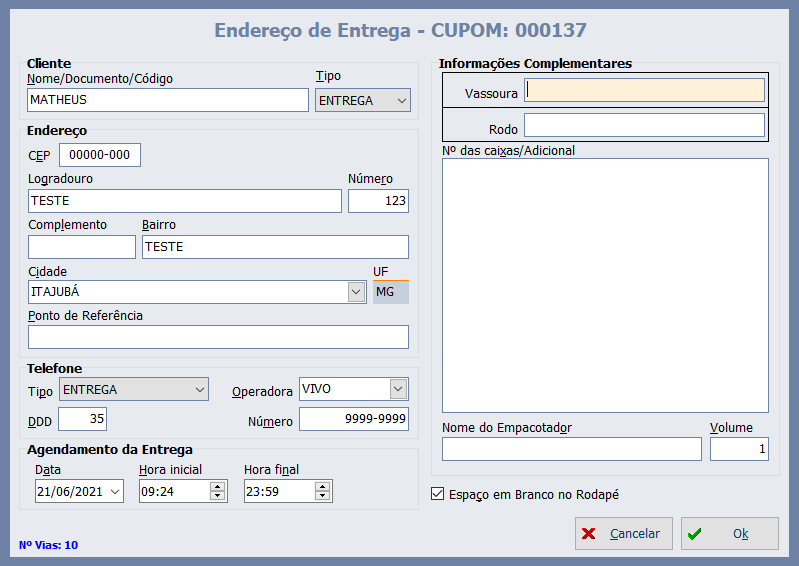Image resolution: width=799 pixels, height=566 pixels.
Task: Open the Data calendar dropdown arrow
Action: (x=114, y=491)
